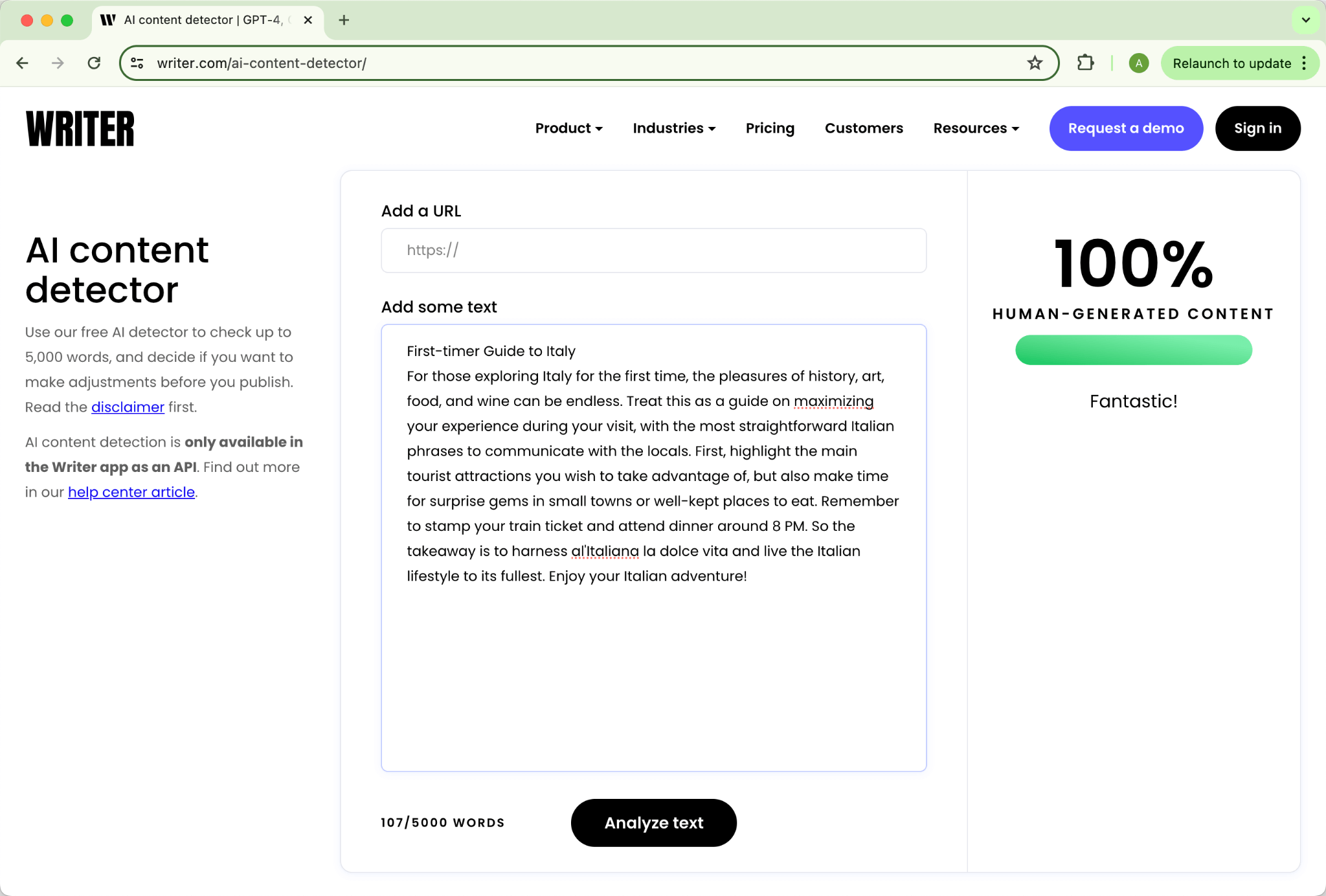Expand the Product menu
This screenshot has height=896, width=1326.
[568, 128]
